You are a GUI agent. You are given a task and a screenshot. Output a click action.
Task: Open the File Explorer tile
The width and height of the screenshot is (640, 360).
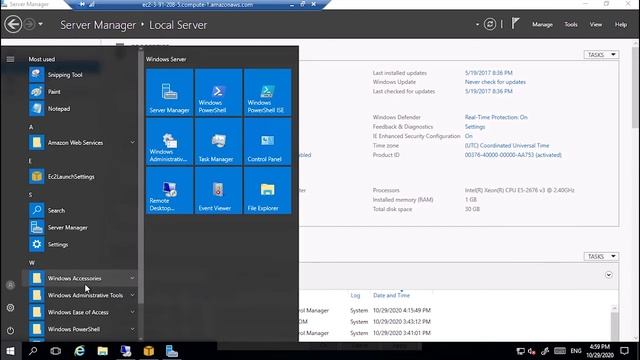[267, 191]
